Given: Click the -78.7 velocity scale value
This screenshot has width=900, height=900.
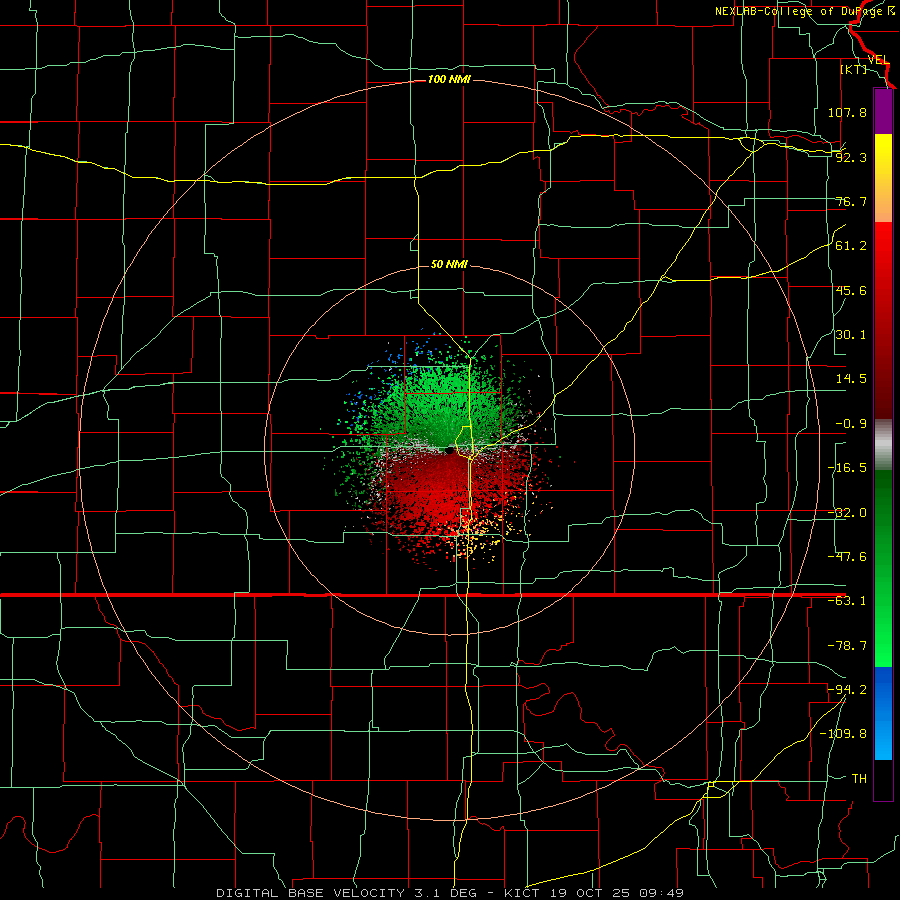Looking at the screenshot, I should click(847, 646).
